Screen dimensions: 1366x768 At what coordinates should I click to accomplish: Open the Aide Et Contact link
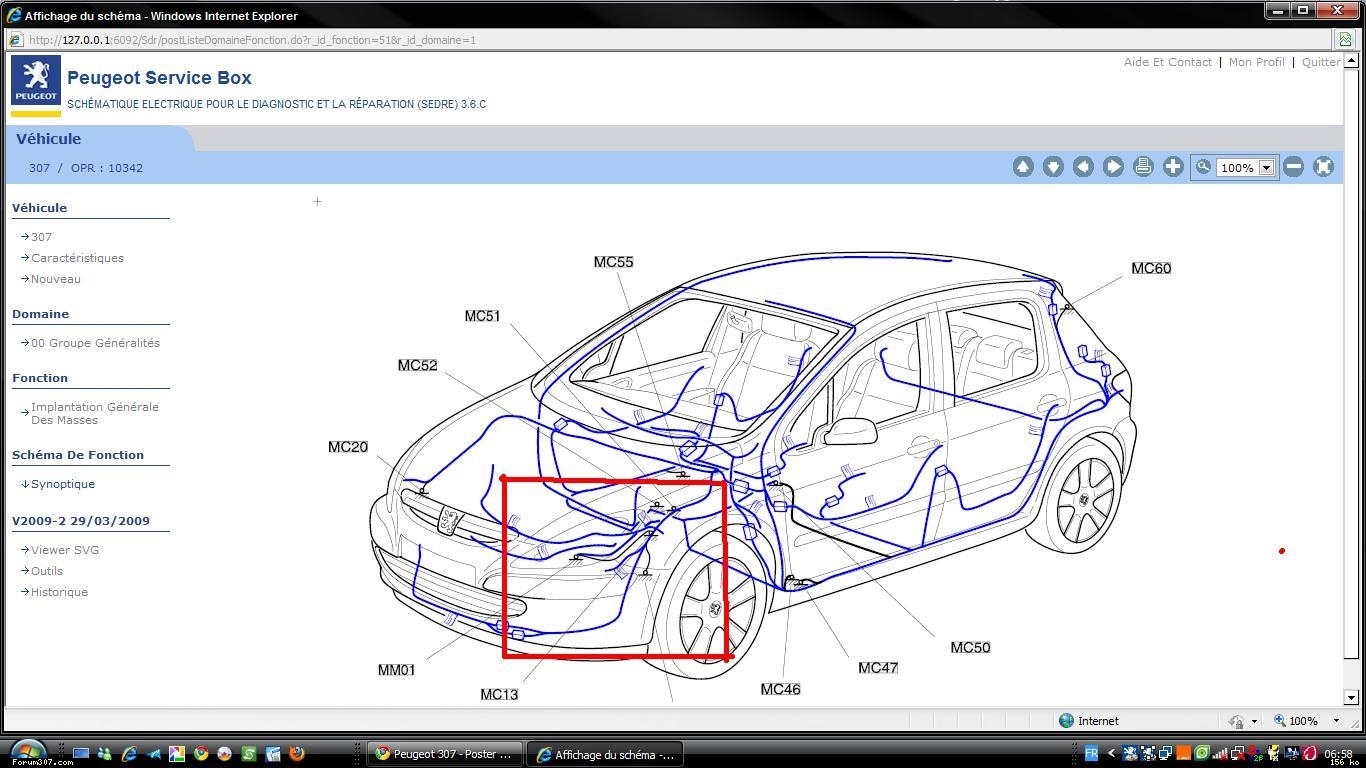1167,62
